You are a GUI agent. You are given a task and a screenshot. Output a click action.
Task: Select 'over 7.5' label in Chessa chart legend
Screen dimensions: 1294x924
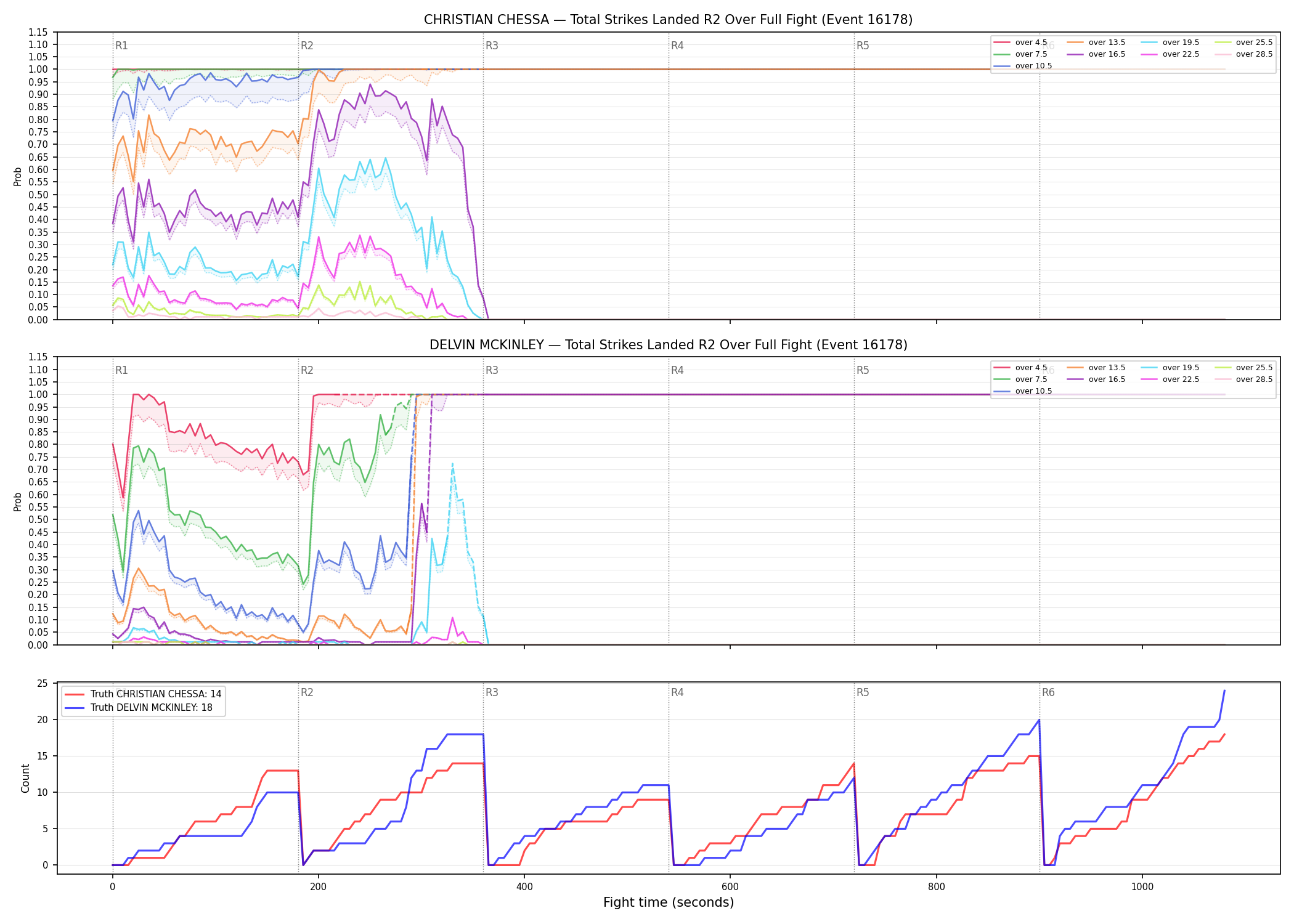[1031, 54]
